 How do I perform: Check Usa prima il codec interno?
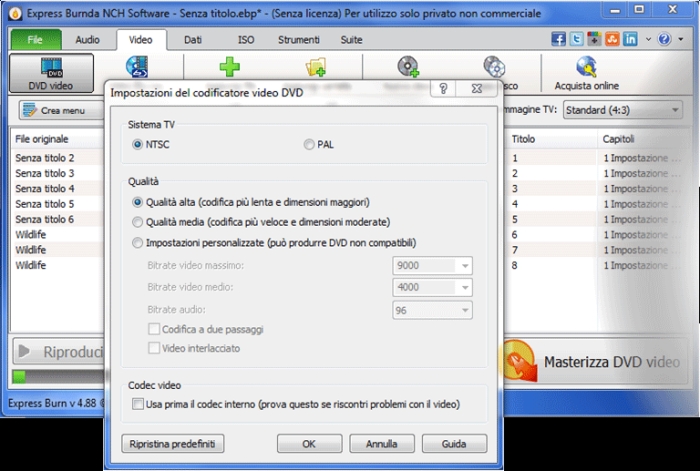(x=138, y=404)
